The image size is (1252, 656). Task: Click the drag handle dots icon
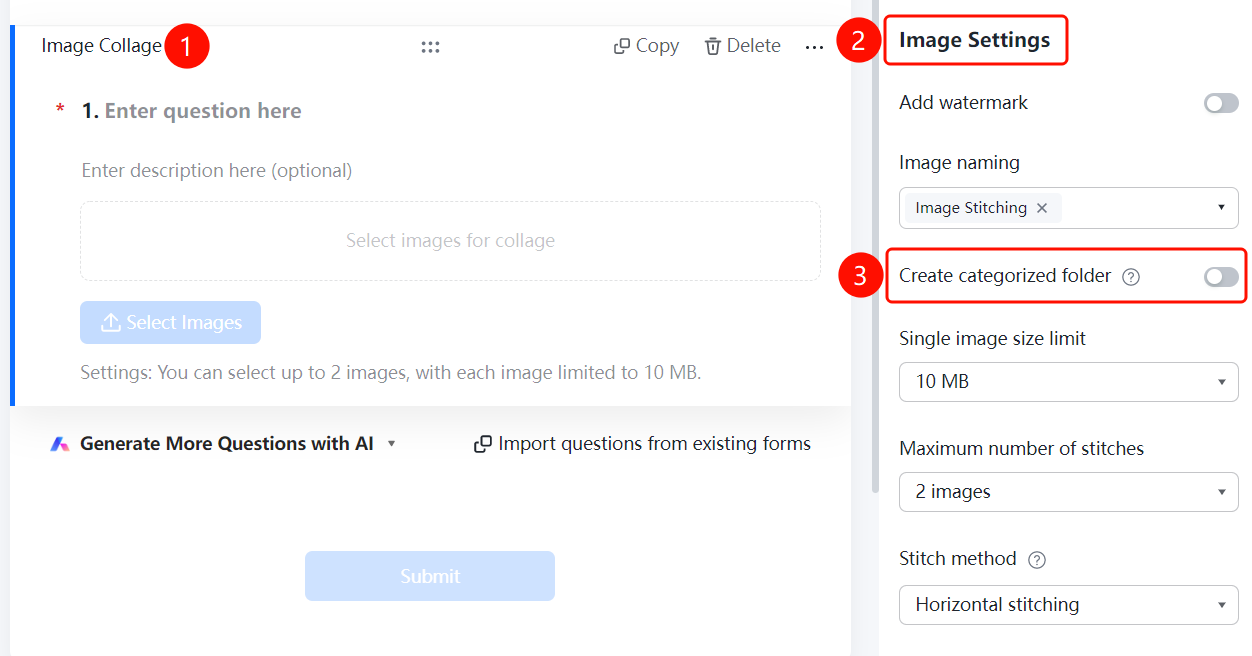point(430,47)
